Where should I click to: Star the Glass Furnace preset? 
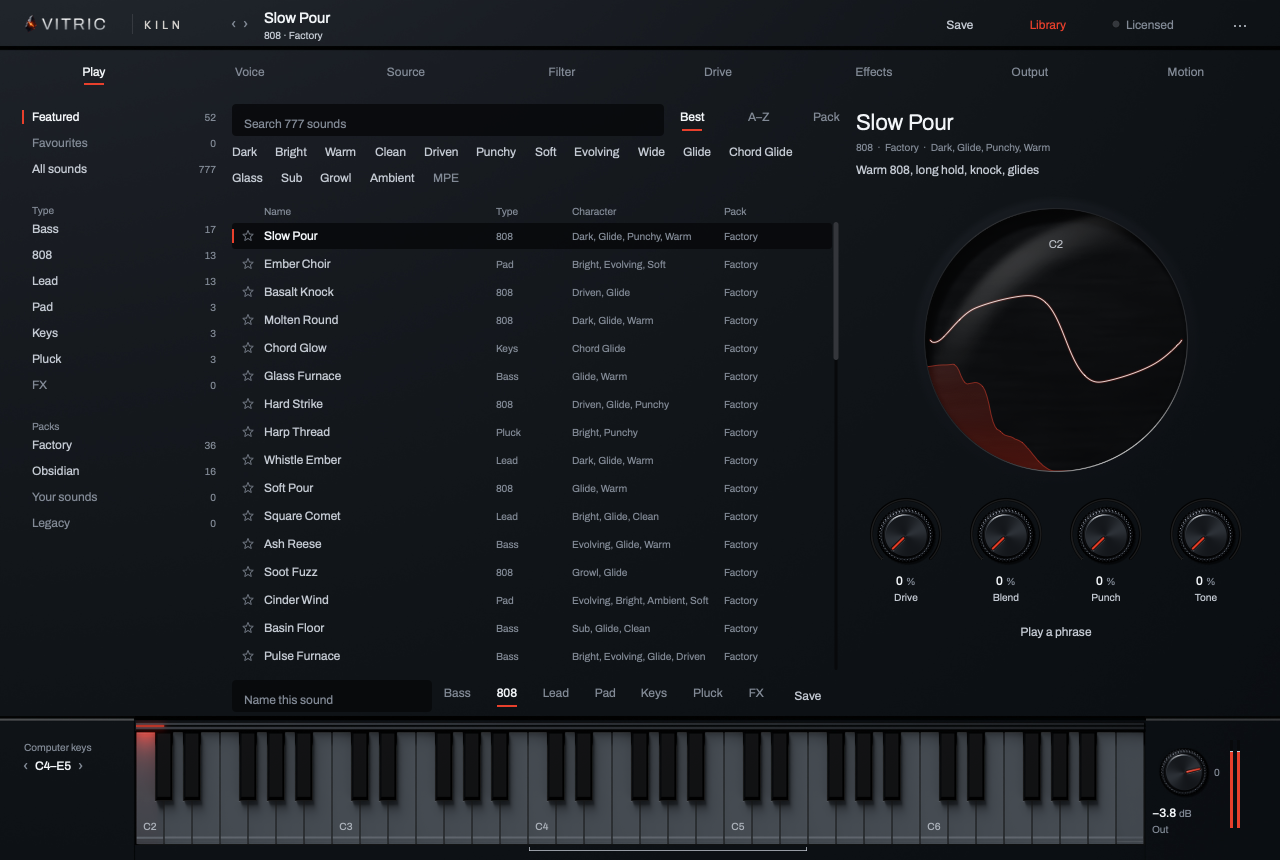[248, 376]
